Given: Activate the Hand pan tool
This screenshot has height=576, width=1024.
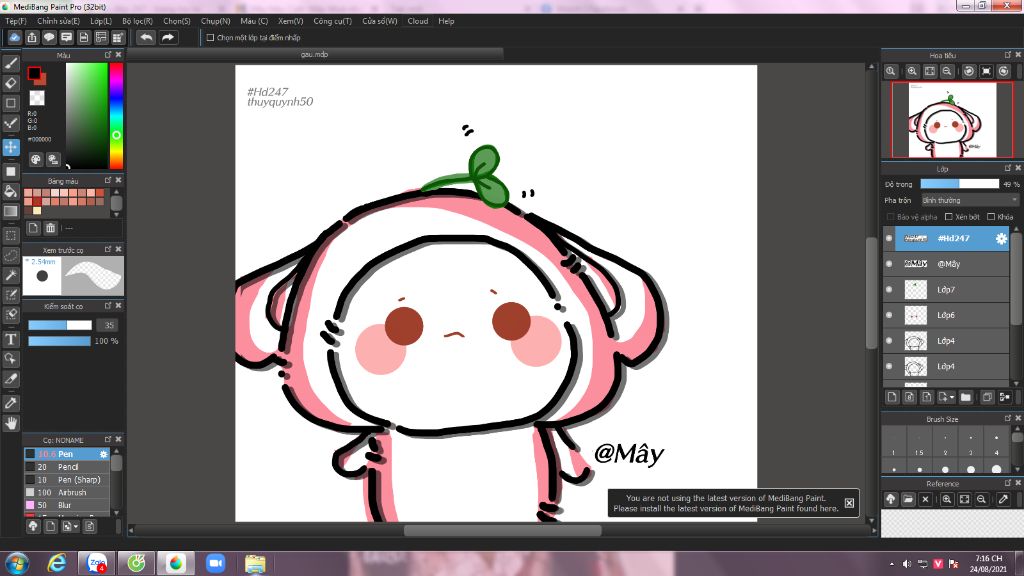Looking at the screenshot, I should click(11, 423).
